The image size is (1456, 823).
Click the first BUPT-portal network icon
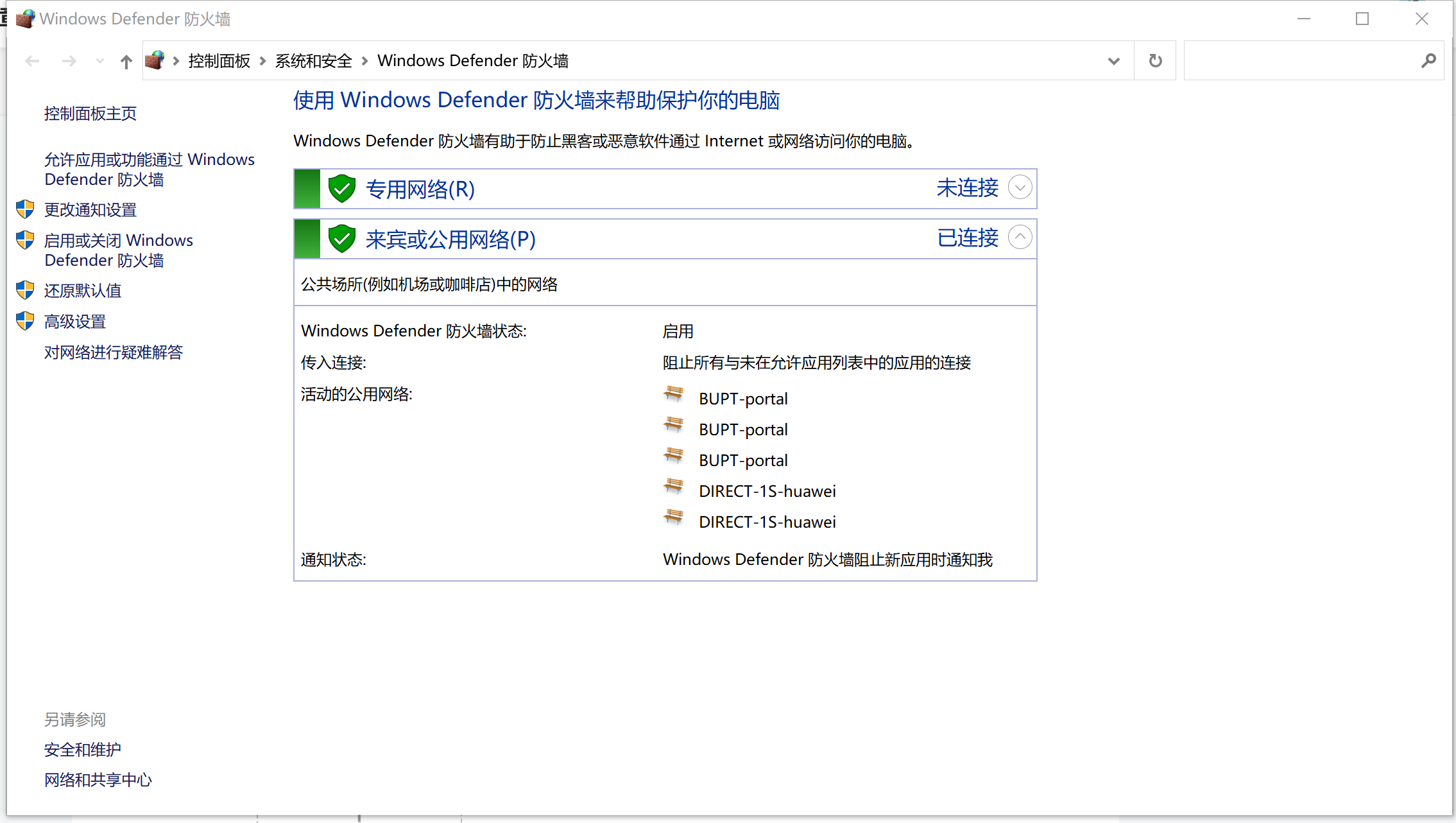pos(673,396)
